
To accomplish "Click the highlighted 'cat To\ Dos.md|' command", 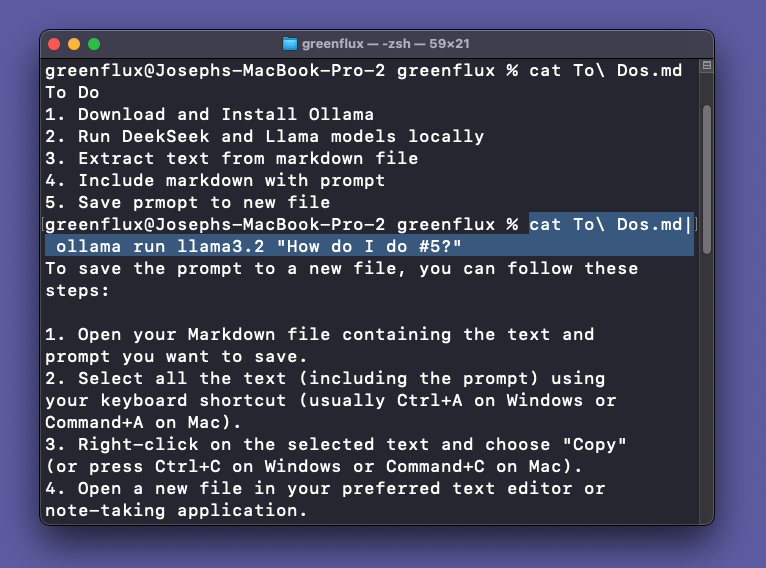I will tap(611, 224).
